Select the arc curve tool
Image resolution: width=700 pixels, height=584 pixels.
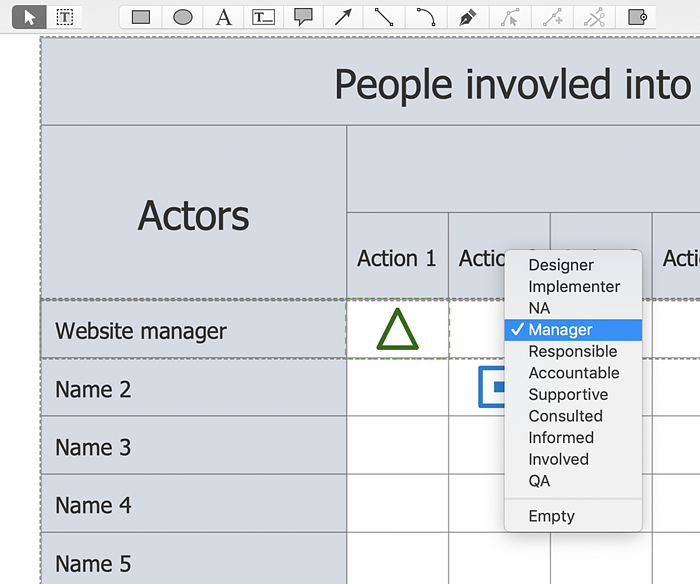pos(426,17)
